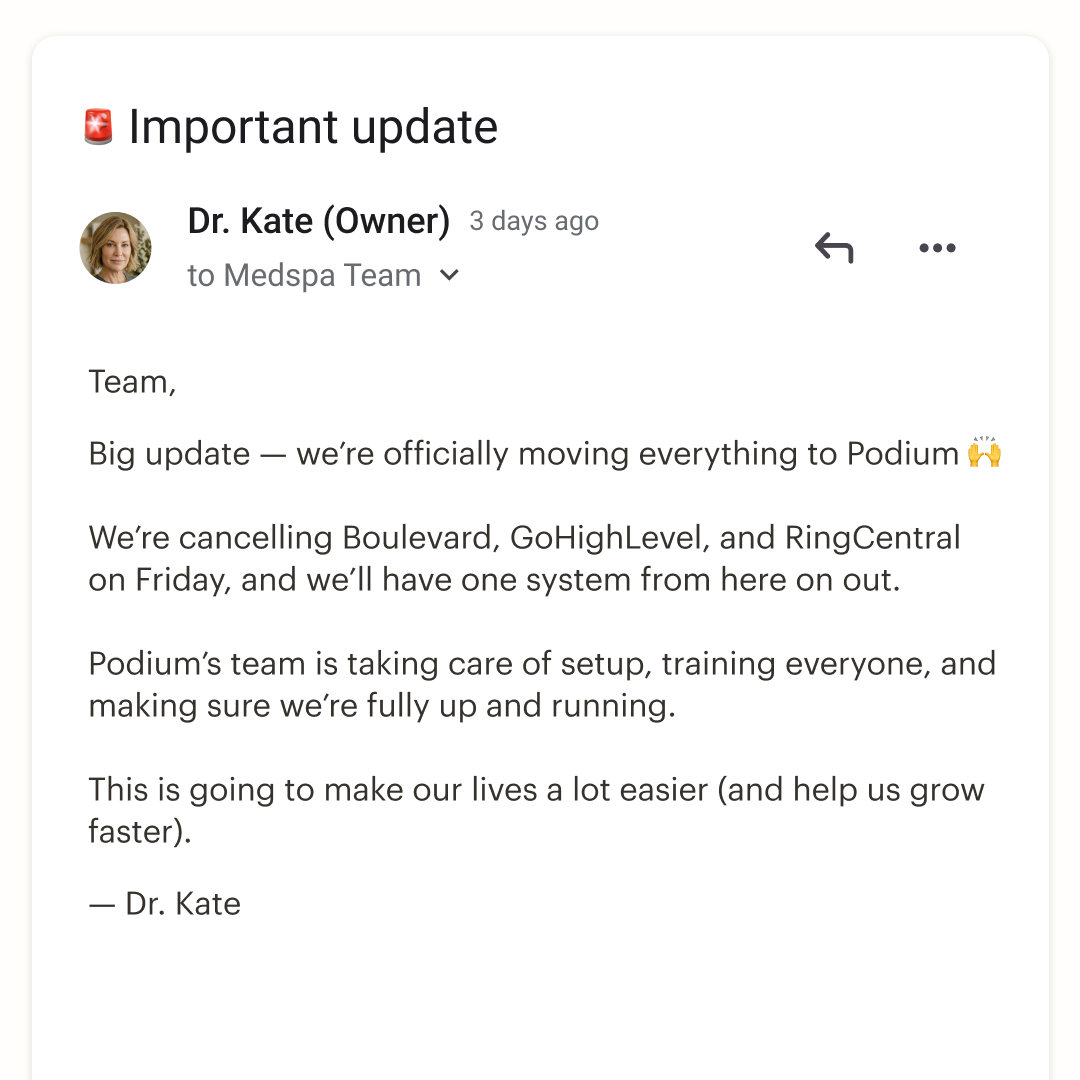The image size is (1080, 1080).
Task: Click the 'Team,' greeting line
Action: (133, 382)
